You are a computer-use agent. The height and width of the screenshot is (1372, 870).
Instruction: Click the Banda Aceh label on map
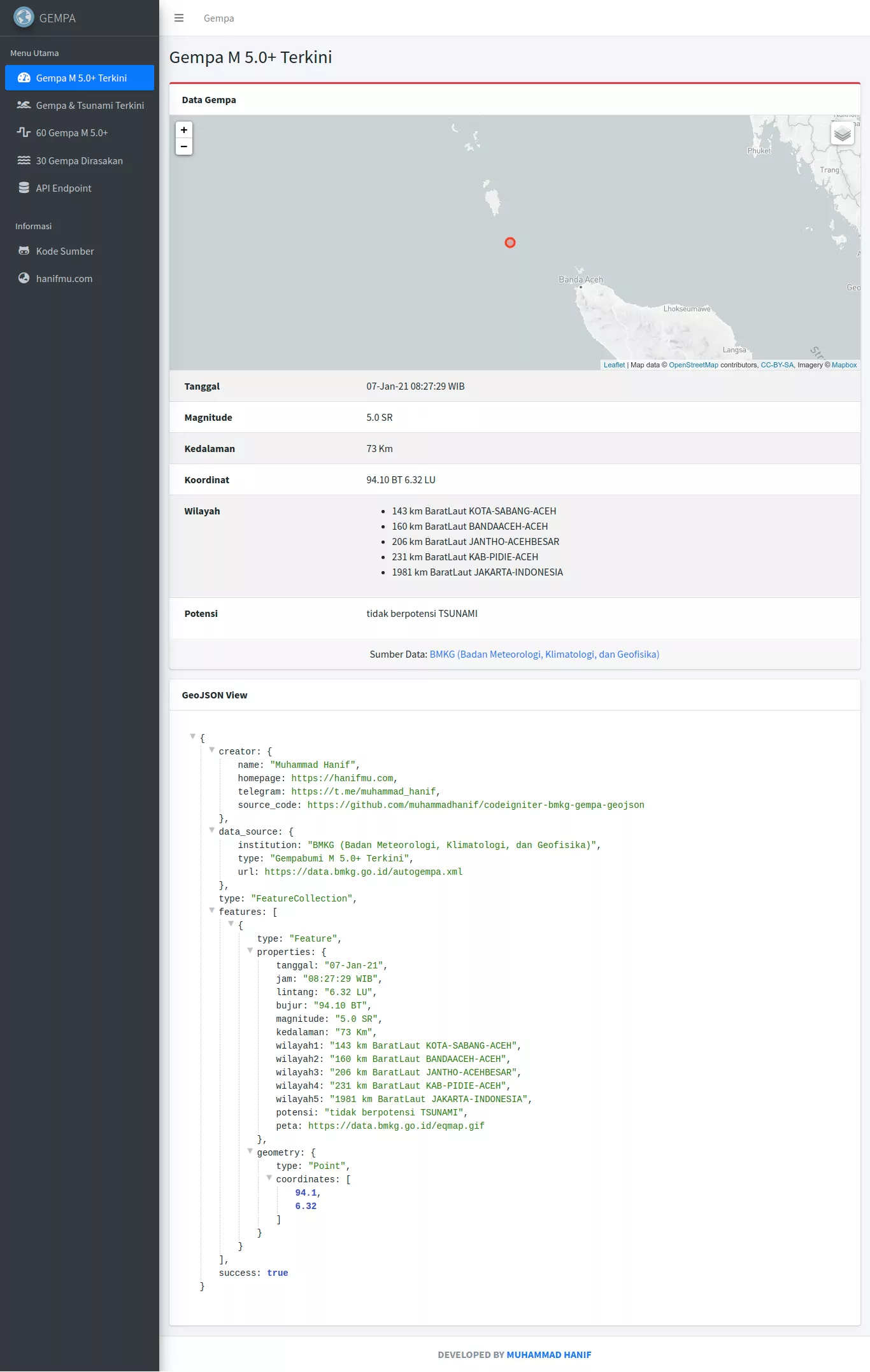581,279
